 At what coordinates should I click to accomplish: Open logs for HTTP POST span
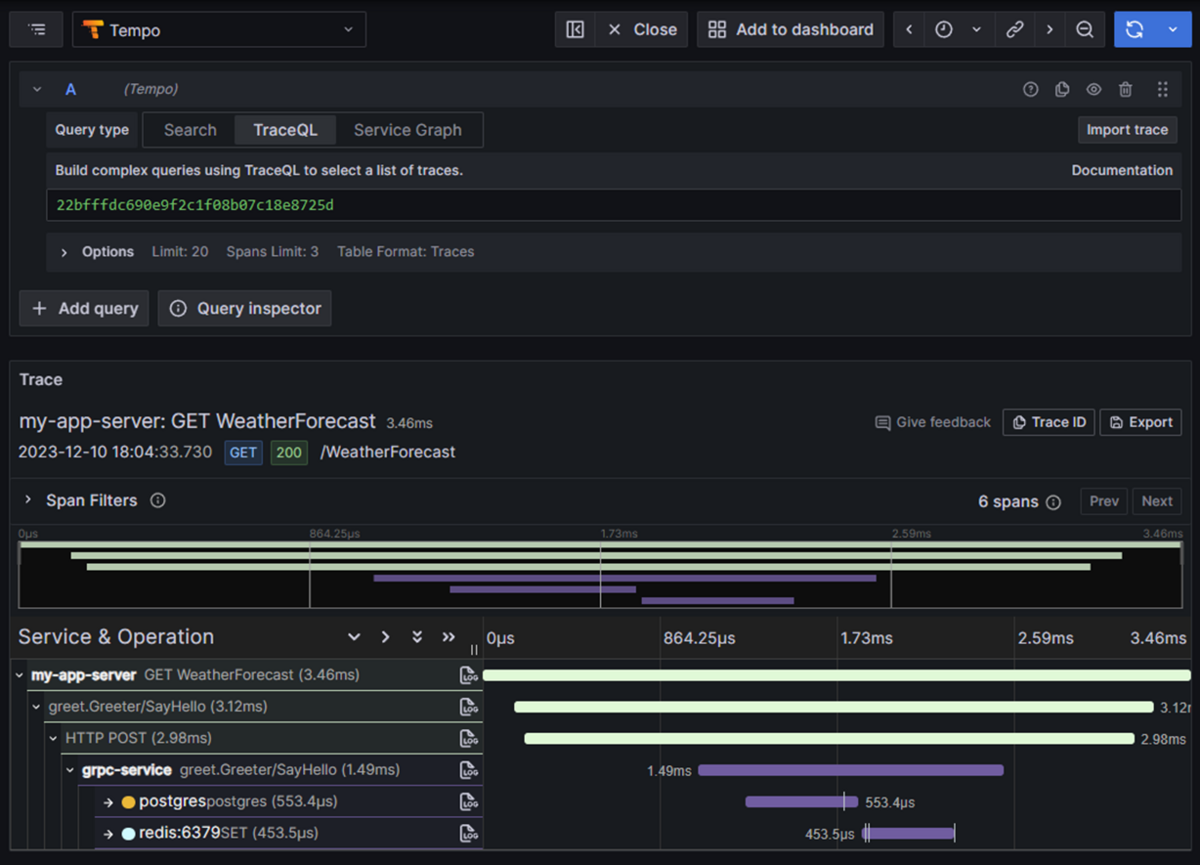click(x=469, y=738)
